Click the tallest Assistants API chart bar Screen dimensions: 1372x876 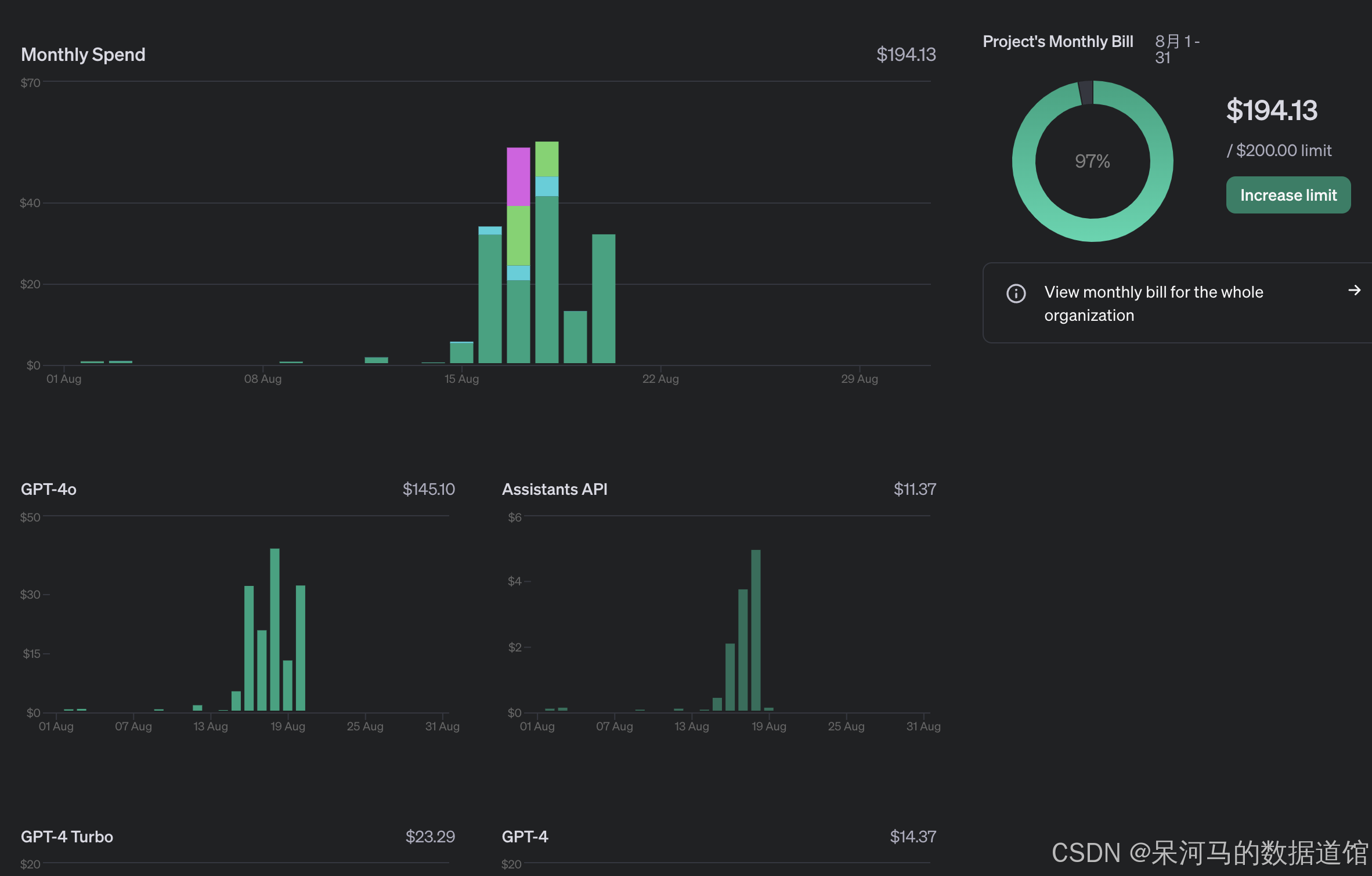coord(756,629)
